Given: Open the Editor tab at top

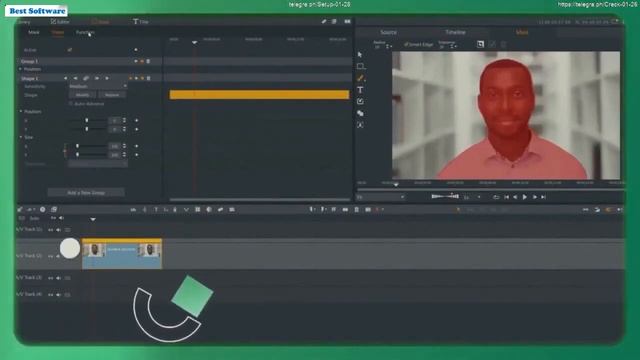Looking at the screenshot, I should point(60,22).
